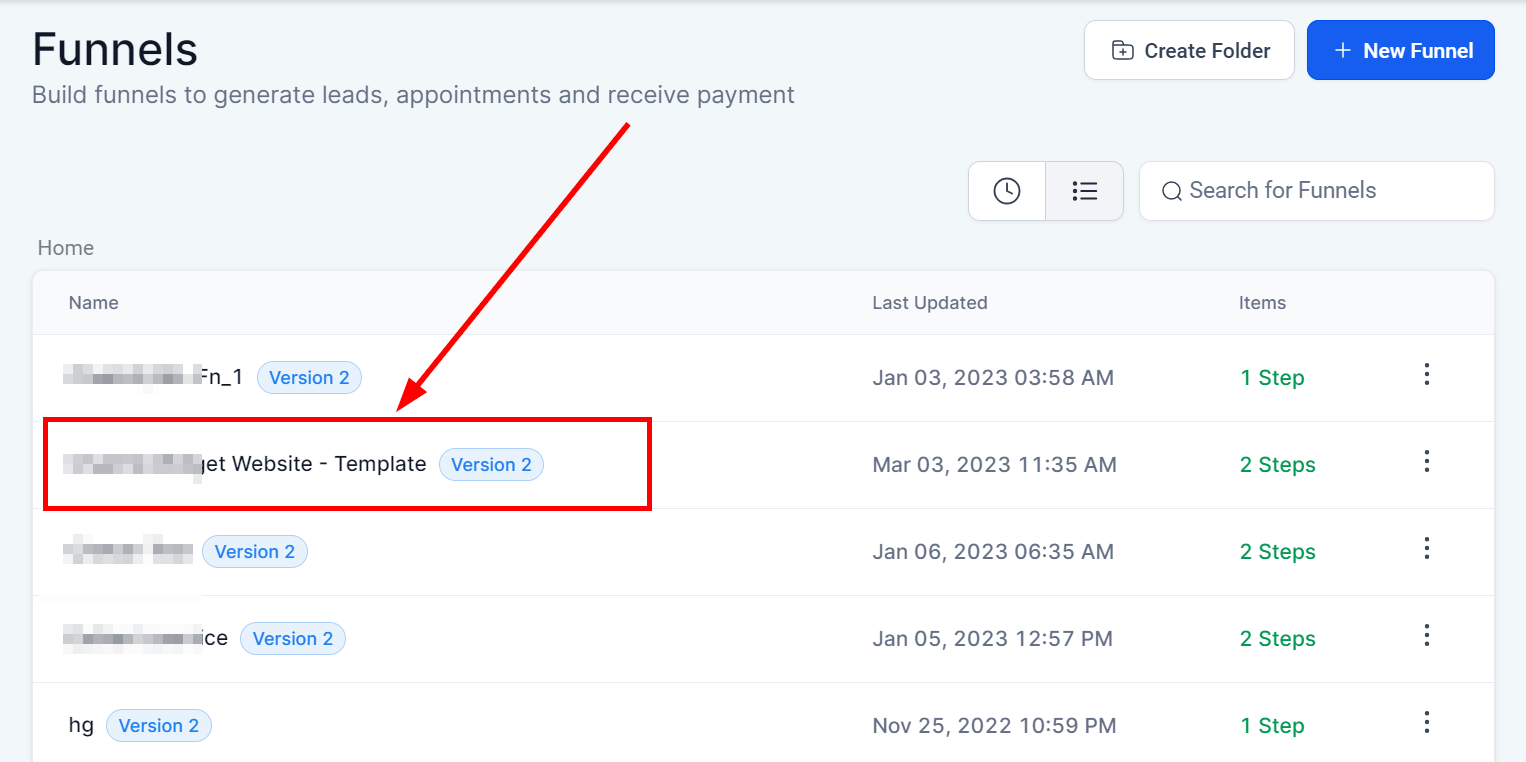Open three-dot menu for hg funnel
The height and width of the screenshot is (762, 1526).
1427,723
